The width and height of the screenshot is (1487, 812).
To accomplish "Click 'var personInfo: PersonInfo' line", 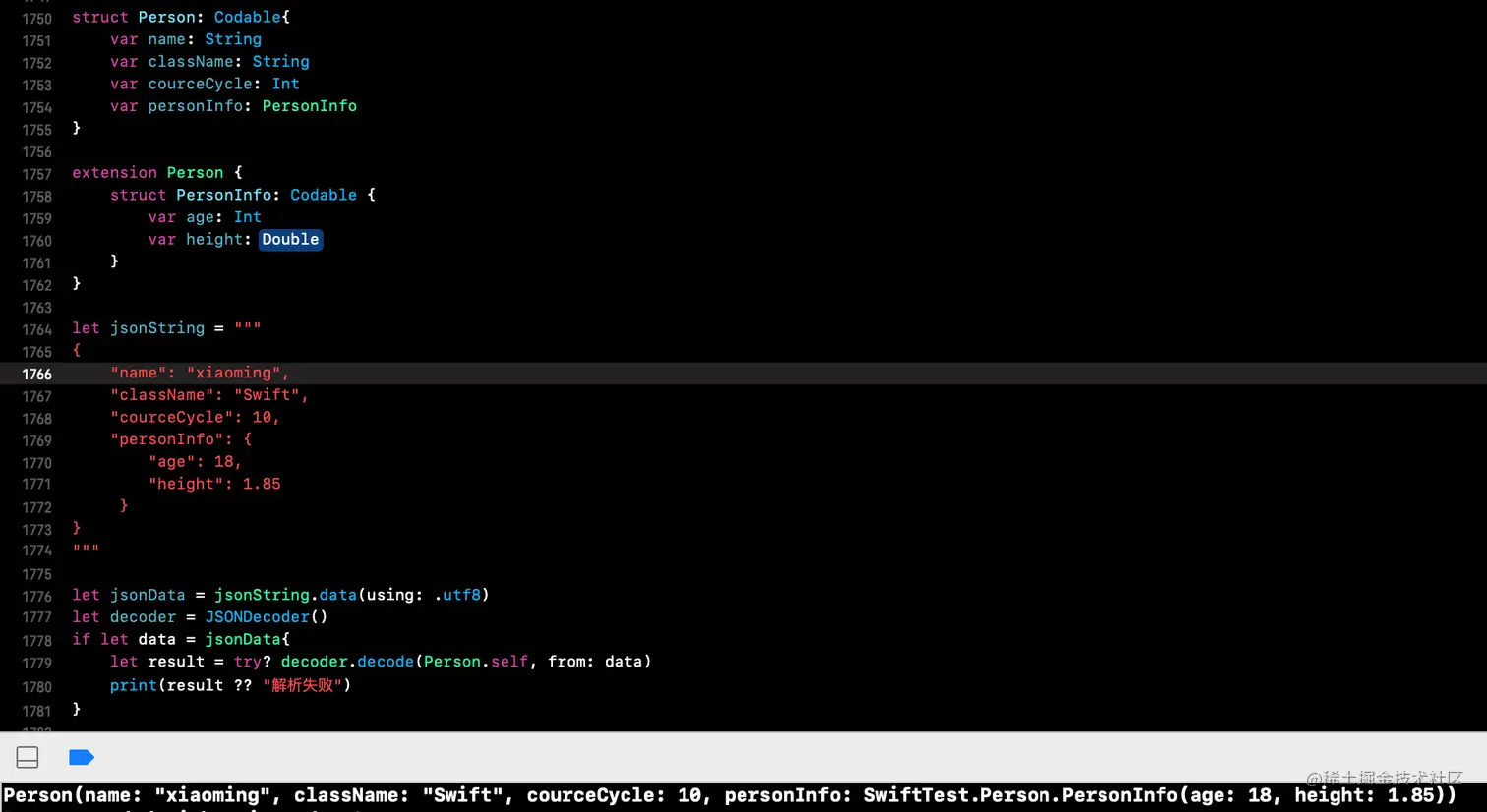I will pos(233,106).
